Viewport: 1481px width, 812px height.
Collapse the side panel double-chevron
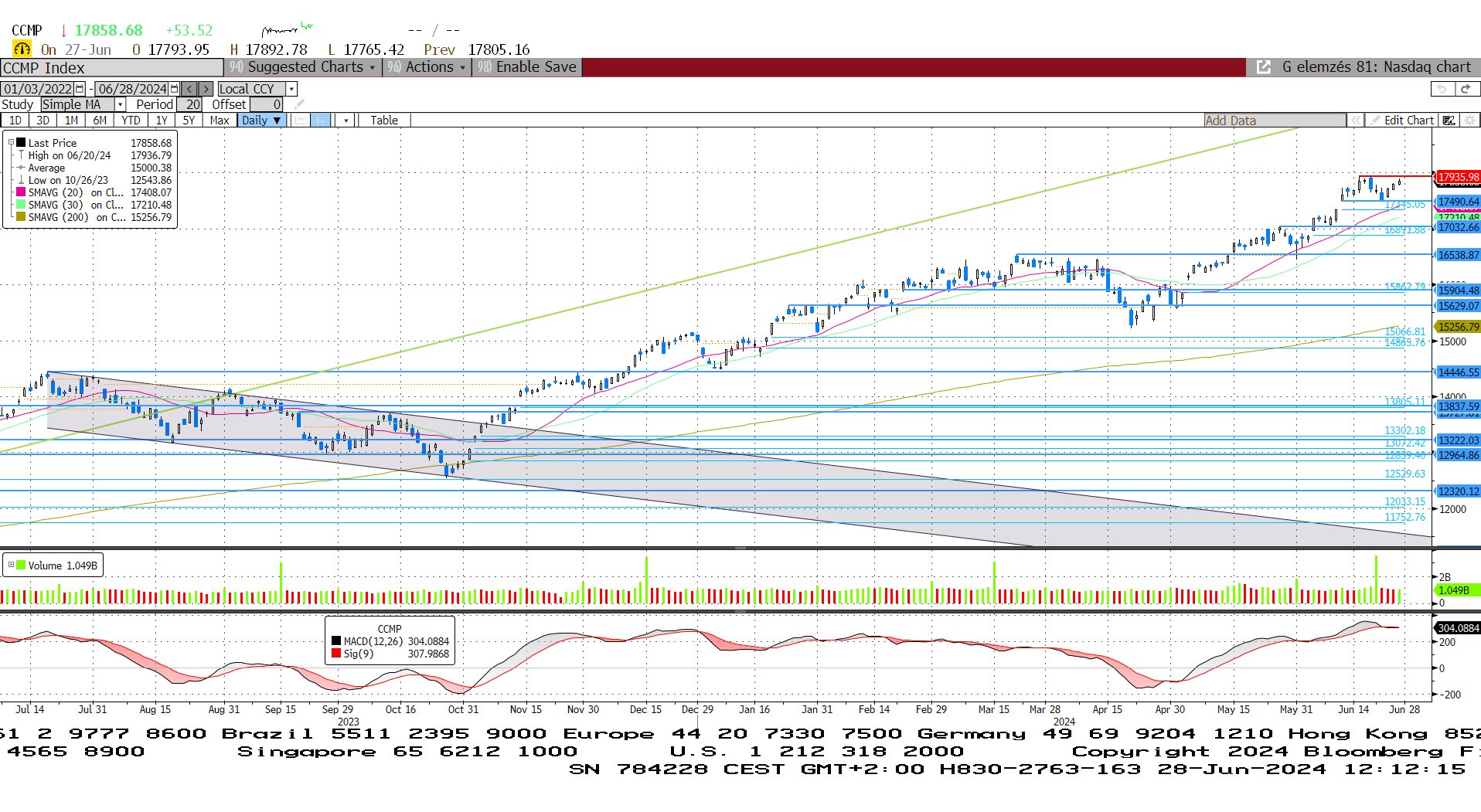(x=1355, y=121)
